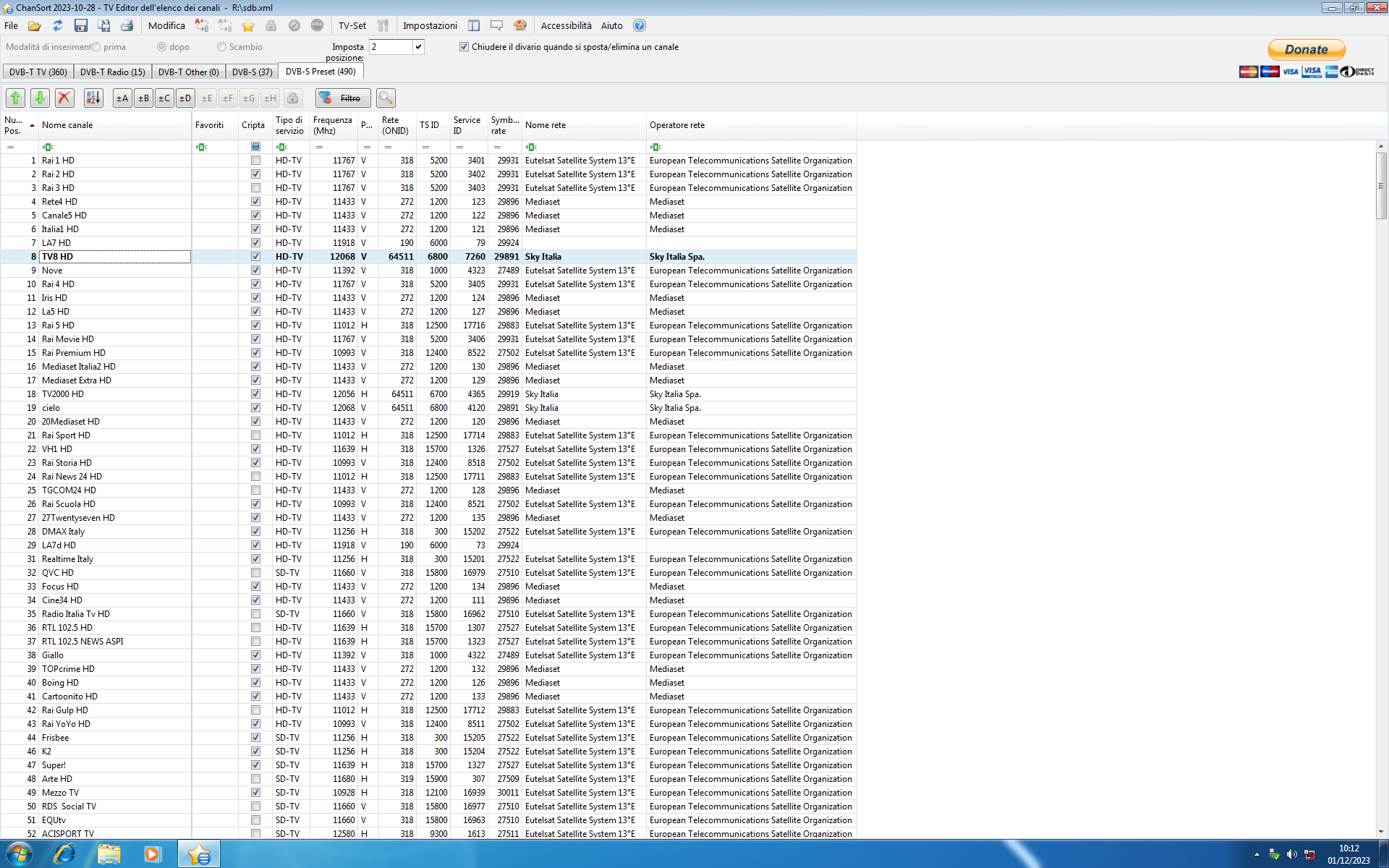Open Windows Media Player from taskbar
Viewport: 1389px width, 868px height.
(x=153, y=854)
